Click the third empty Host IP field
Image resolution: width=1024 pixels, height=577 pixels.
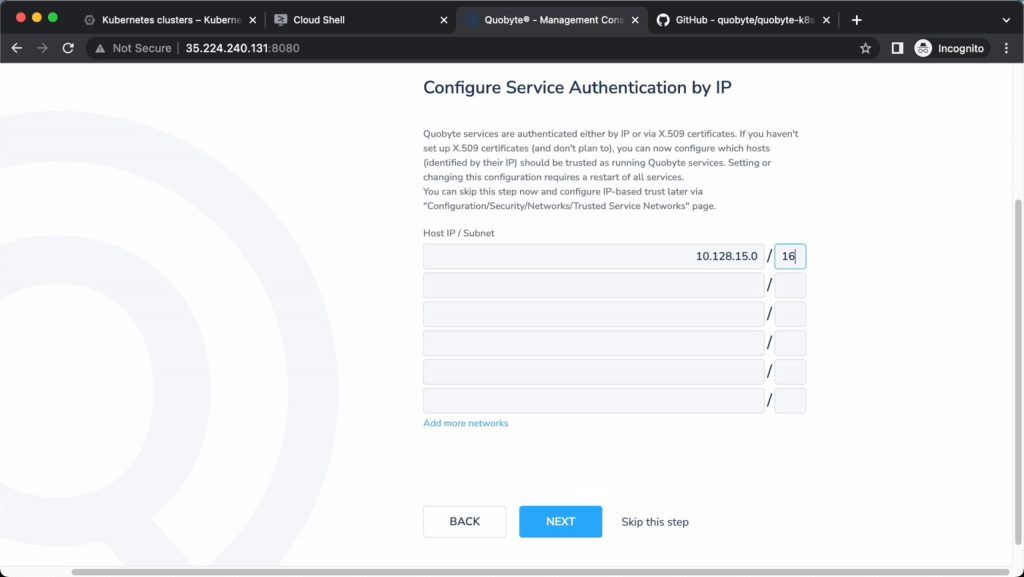tap(594, 314)
